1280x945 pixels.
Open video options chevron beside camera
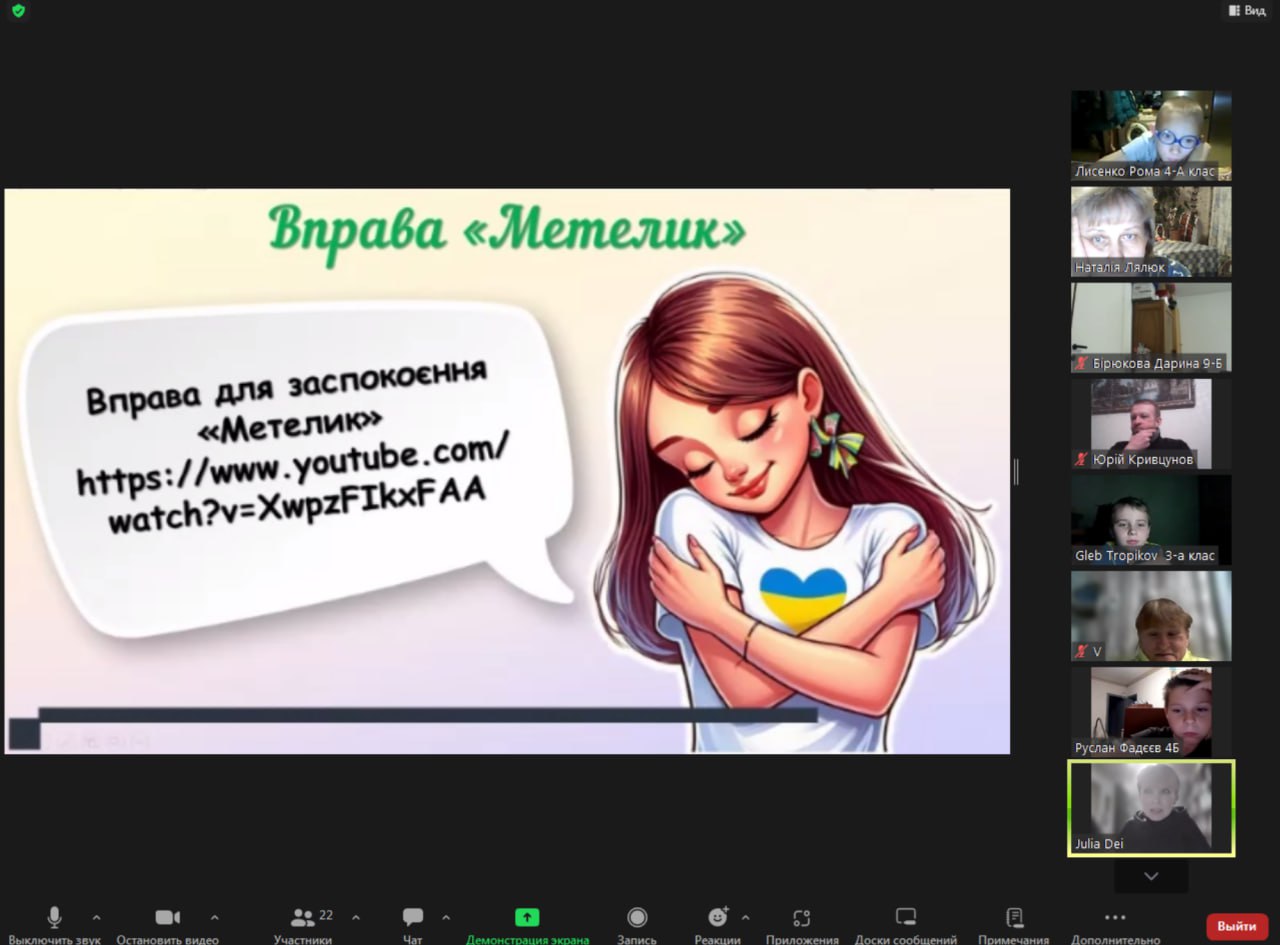(214, 917)
